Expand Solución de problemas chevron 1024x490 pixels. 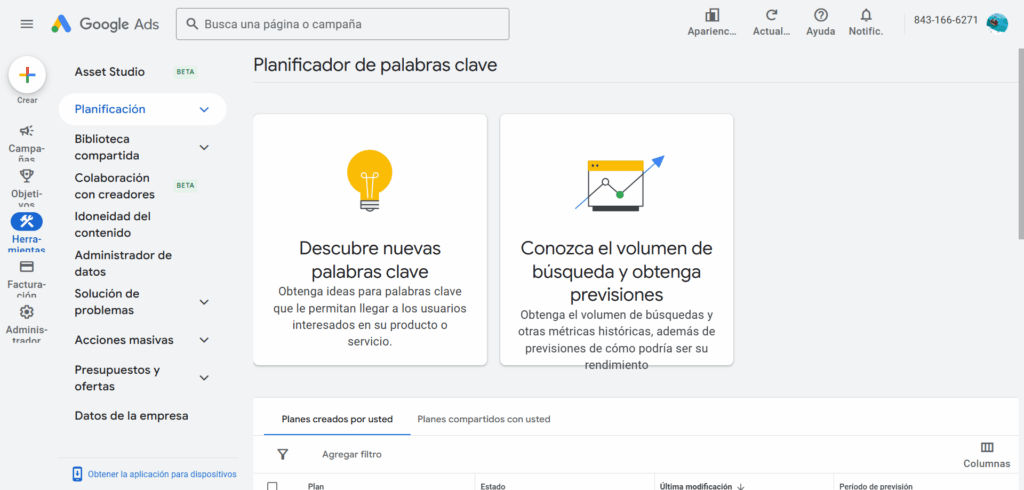[204, 302]
